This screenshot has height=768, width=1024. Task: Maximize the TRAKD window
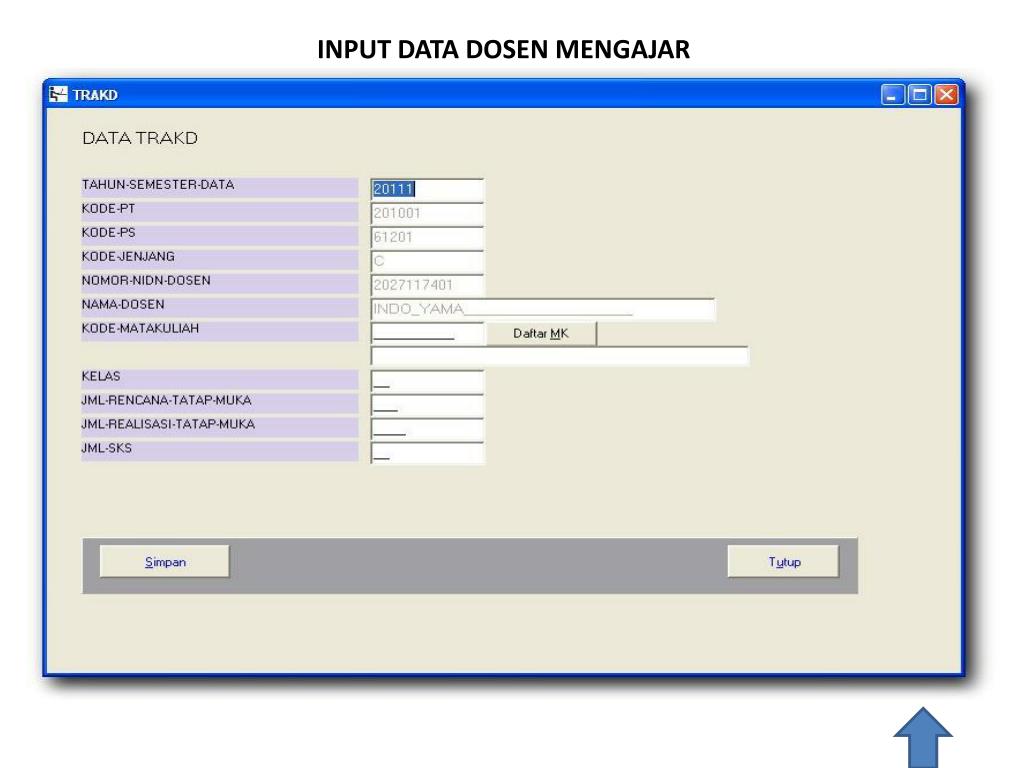click(920, 95)
